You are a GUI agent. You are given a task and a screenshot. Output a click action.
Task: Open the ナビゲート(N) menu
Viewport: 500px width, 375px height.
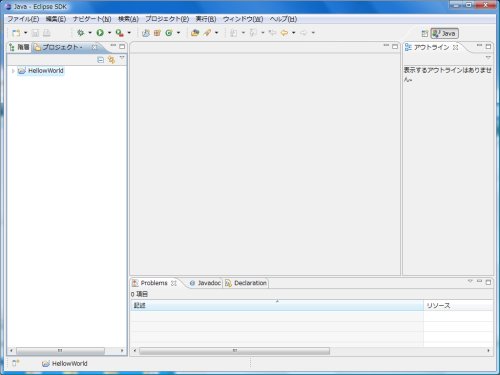click(92, 19)
